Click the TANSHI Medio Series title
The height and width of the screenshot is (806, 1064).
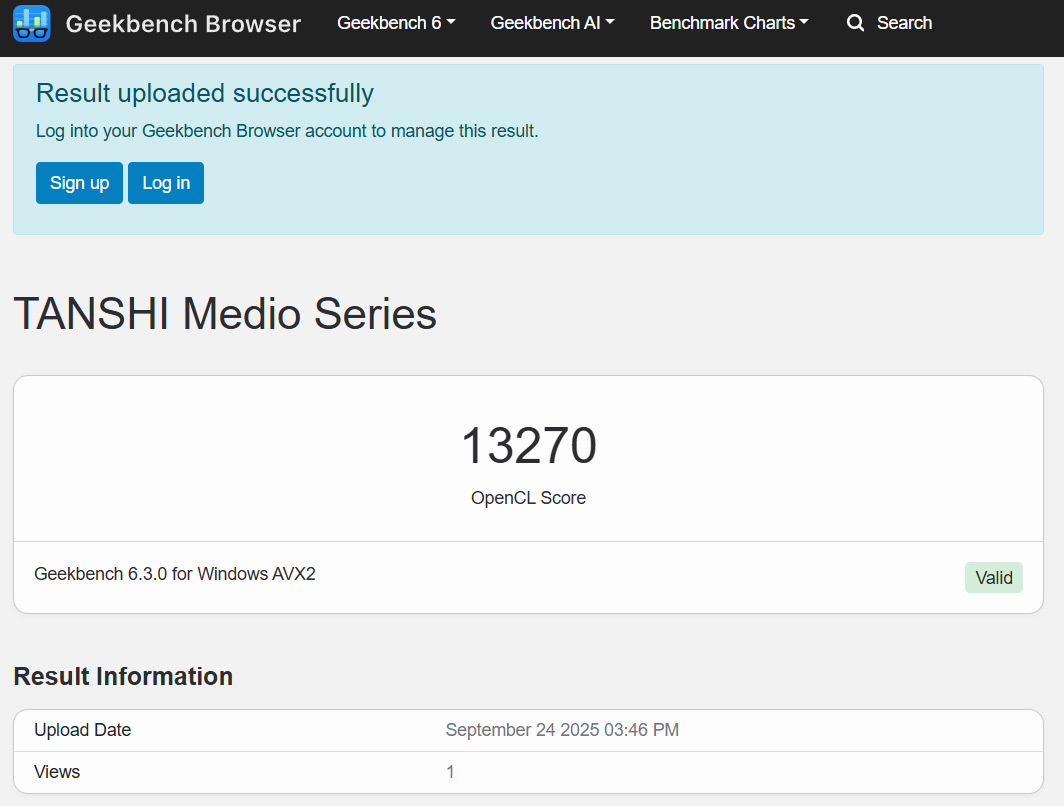pyautogui.click(x=225, y=314)
